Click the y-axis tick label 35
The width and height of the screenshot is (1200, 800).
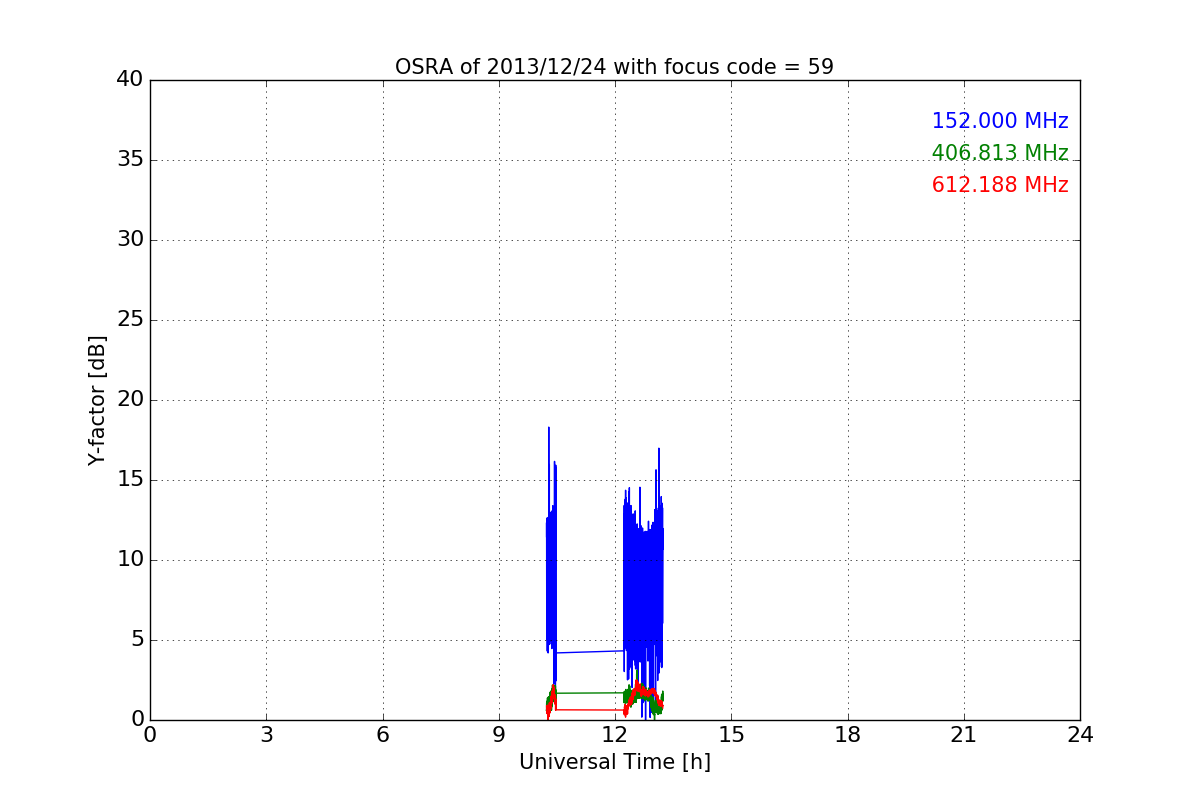(x=130, y=160)
